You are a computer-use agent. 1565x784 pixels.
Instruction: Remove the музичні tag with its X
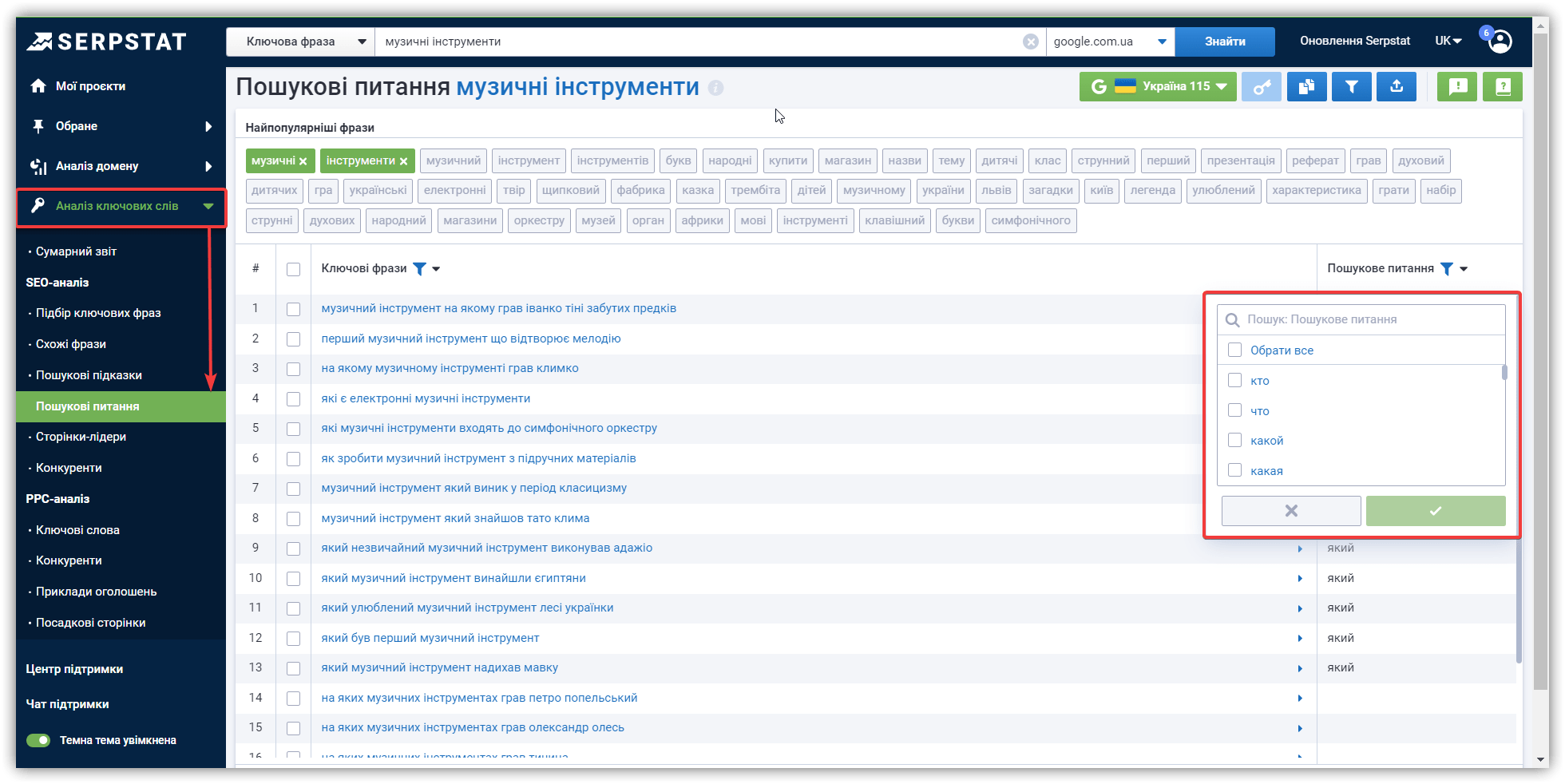pos(303,161)
